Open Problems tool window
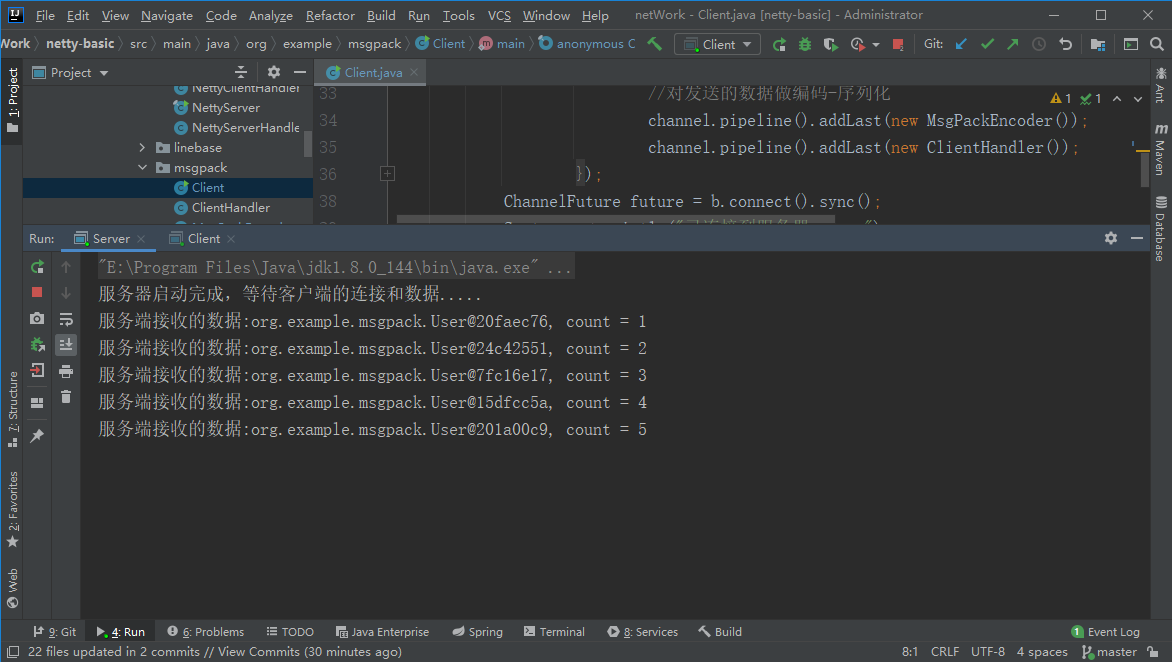 pos(206,632)
